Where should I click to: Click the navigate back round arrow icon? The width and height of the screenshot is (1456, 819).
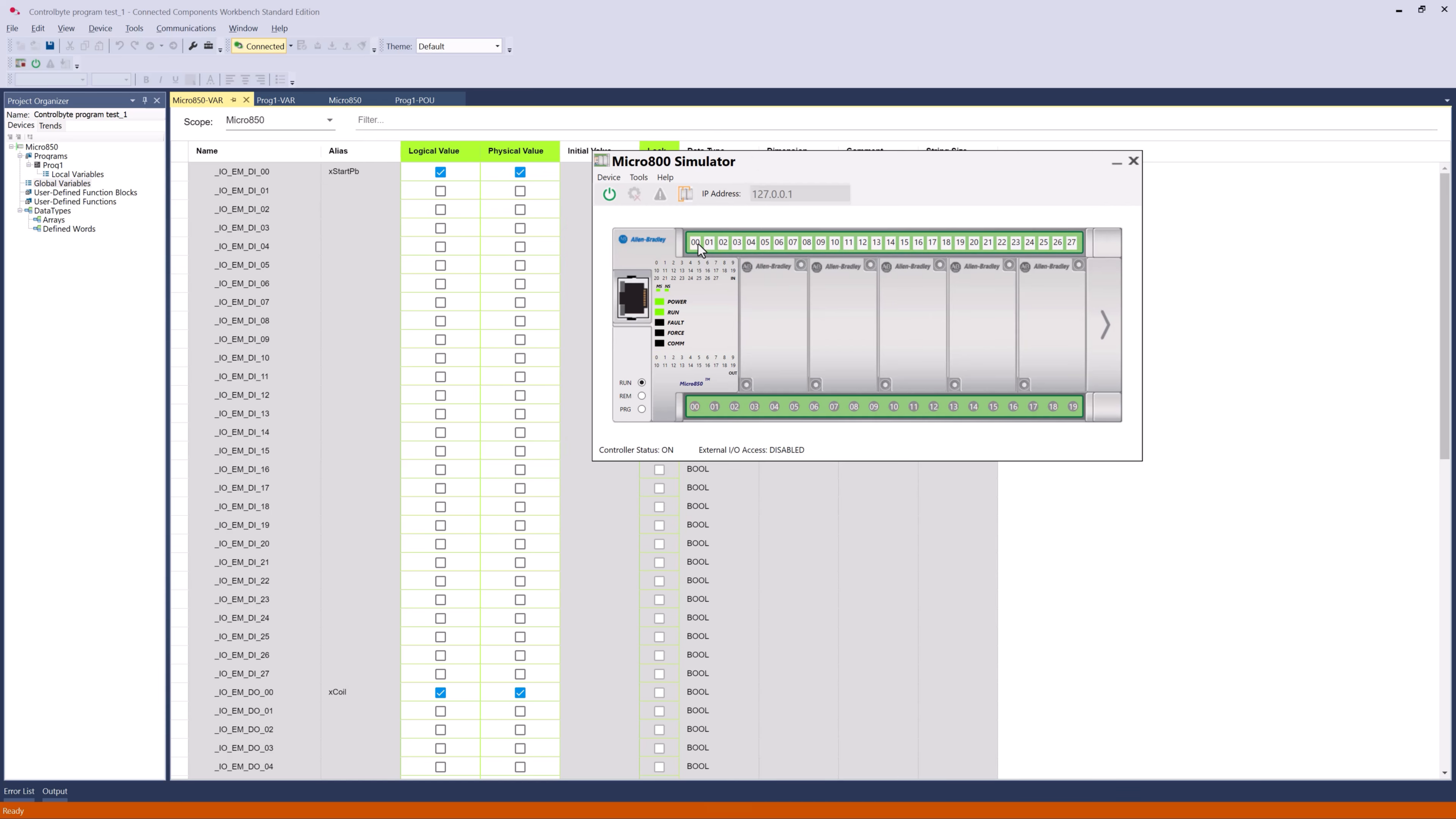(150, 46)
